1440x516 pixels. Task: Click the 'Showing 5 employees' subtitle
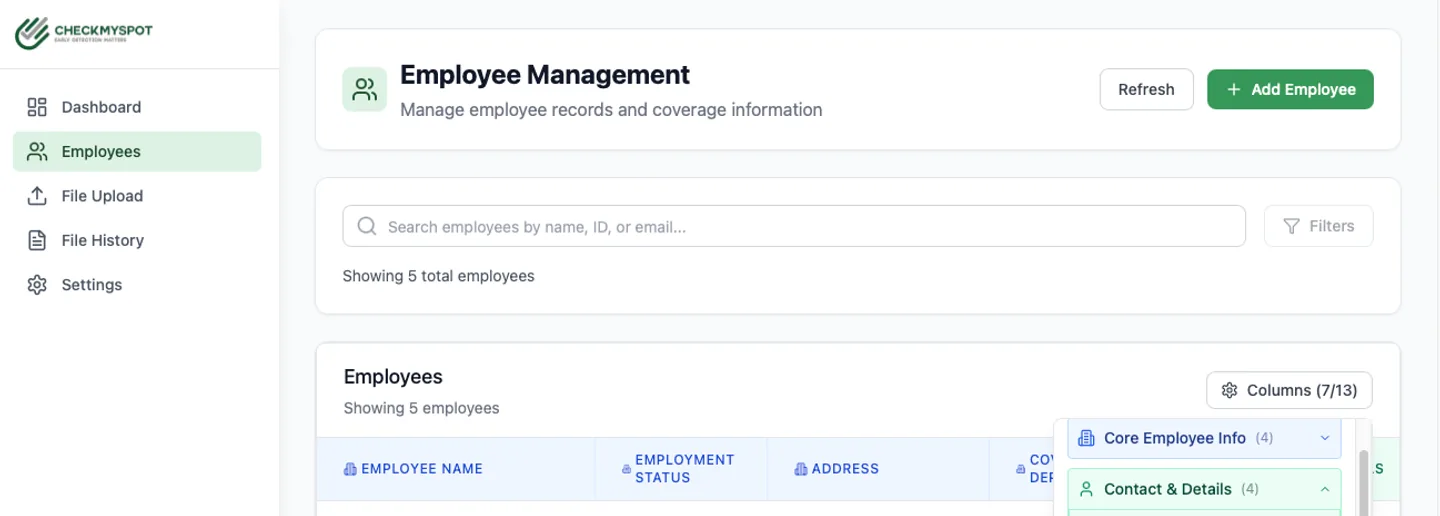421,408
